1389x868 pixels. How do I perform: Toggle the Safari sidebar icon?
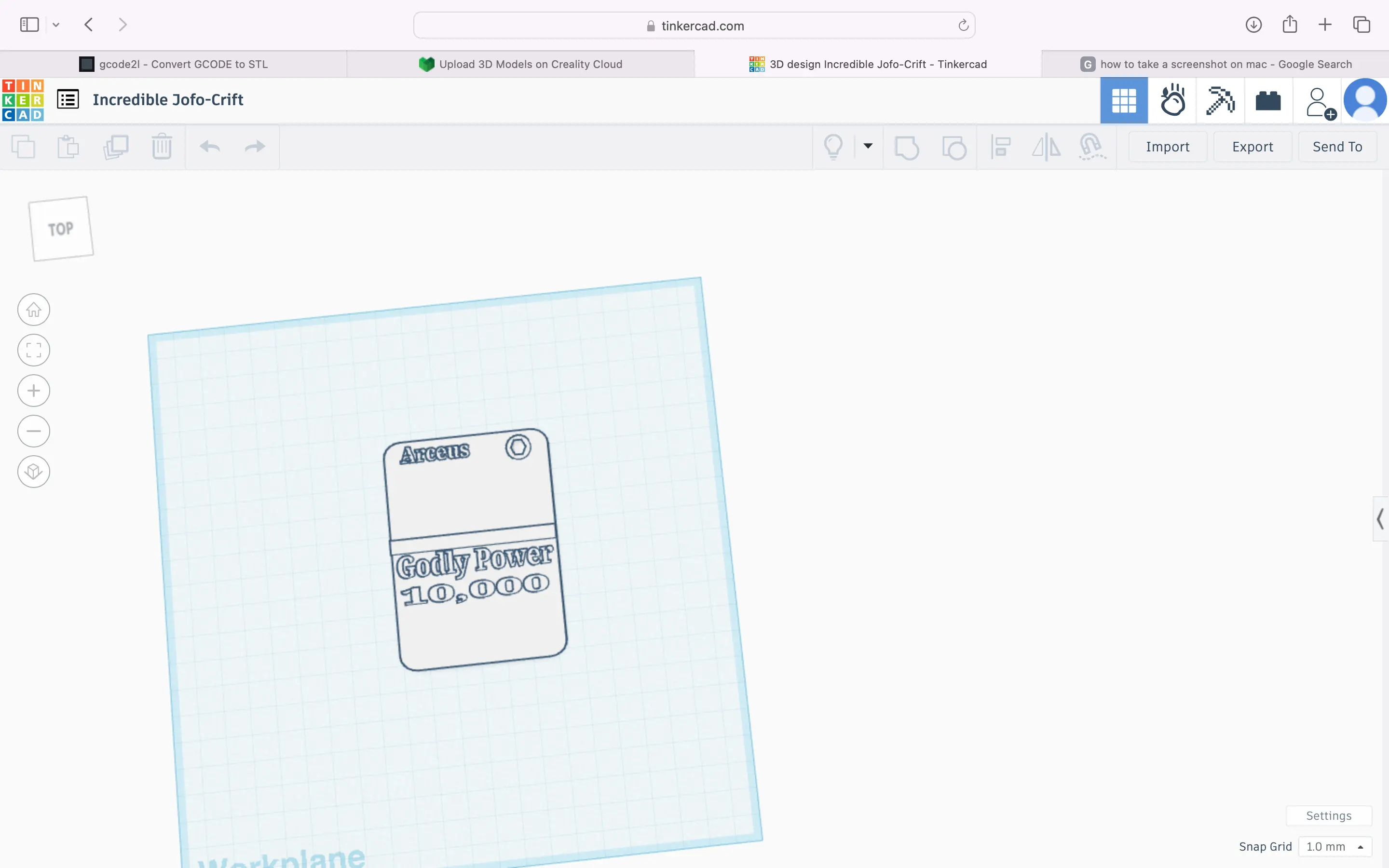pyautogui.click(x=29, y=25)
